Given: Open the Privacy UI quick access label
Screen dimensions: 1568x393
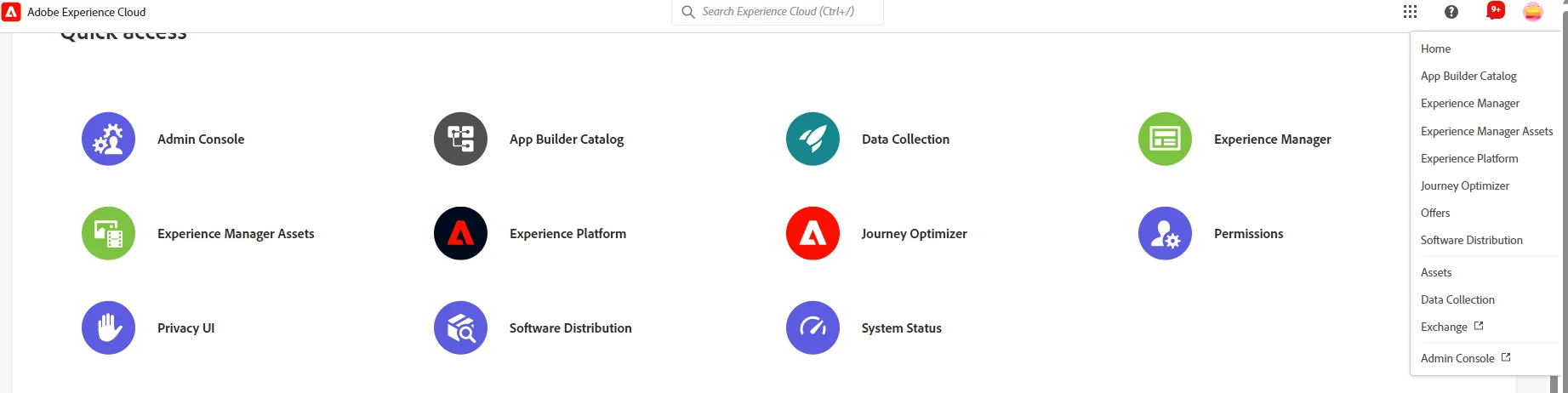Looking at the screenshot, I should pos(186,328).
